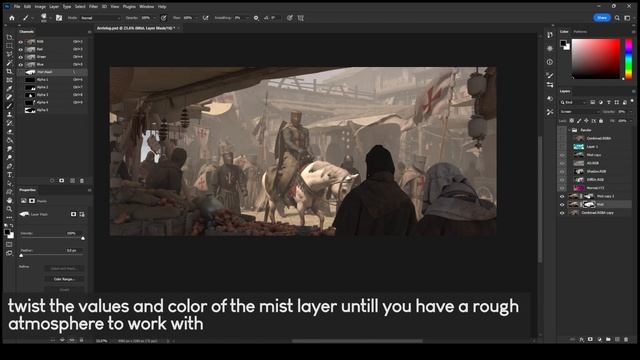The height and width of the screenshot is (360, 640).
Task: Select the Zoom tool
Action: [9, 209]
